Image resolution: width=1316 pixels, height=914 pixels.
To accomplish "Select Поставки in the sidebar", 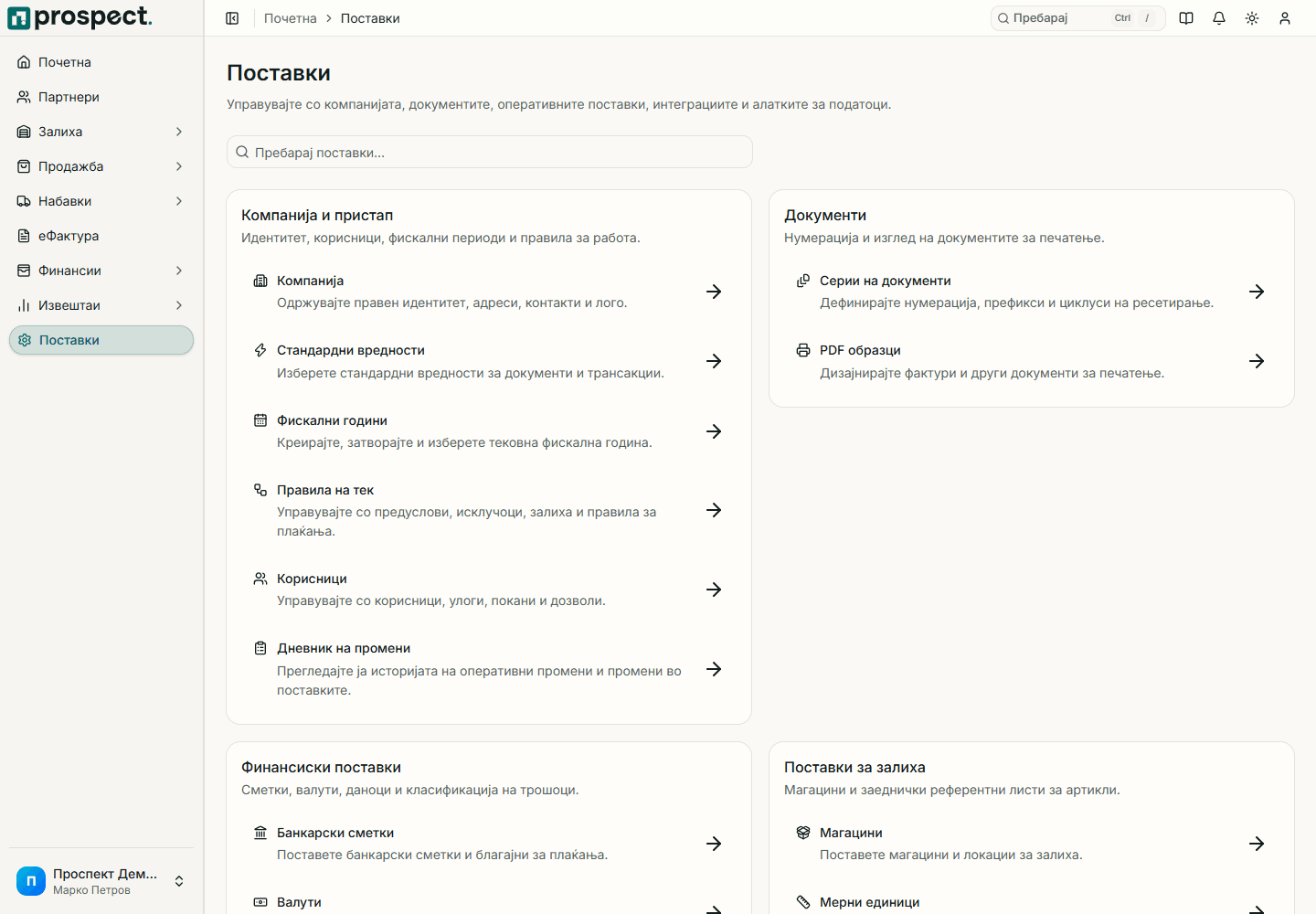I will [x=101, y=340].
